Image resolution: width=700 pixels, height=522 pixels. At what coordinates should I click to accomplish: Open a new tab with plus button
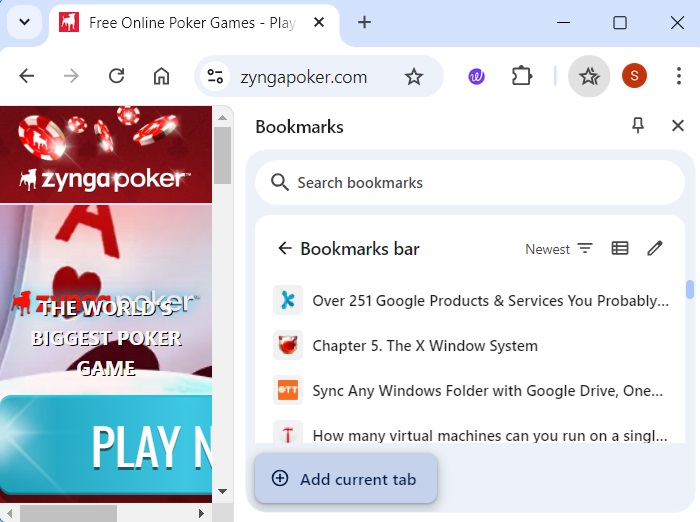(x=364, y=22)
